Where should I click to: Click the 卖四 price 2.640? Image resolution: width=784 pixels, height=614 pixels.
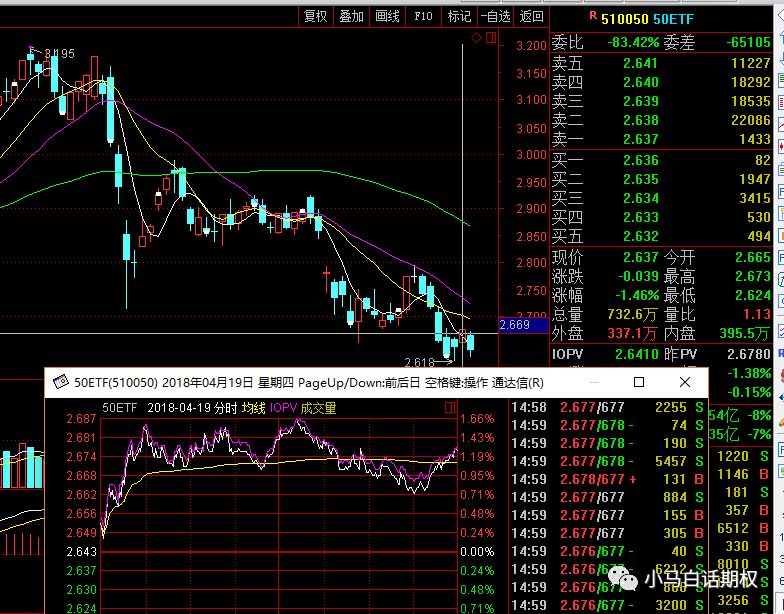(x=640, y=82)
